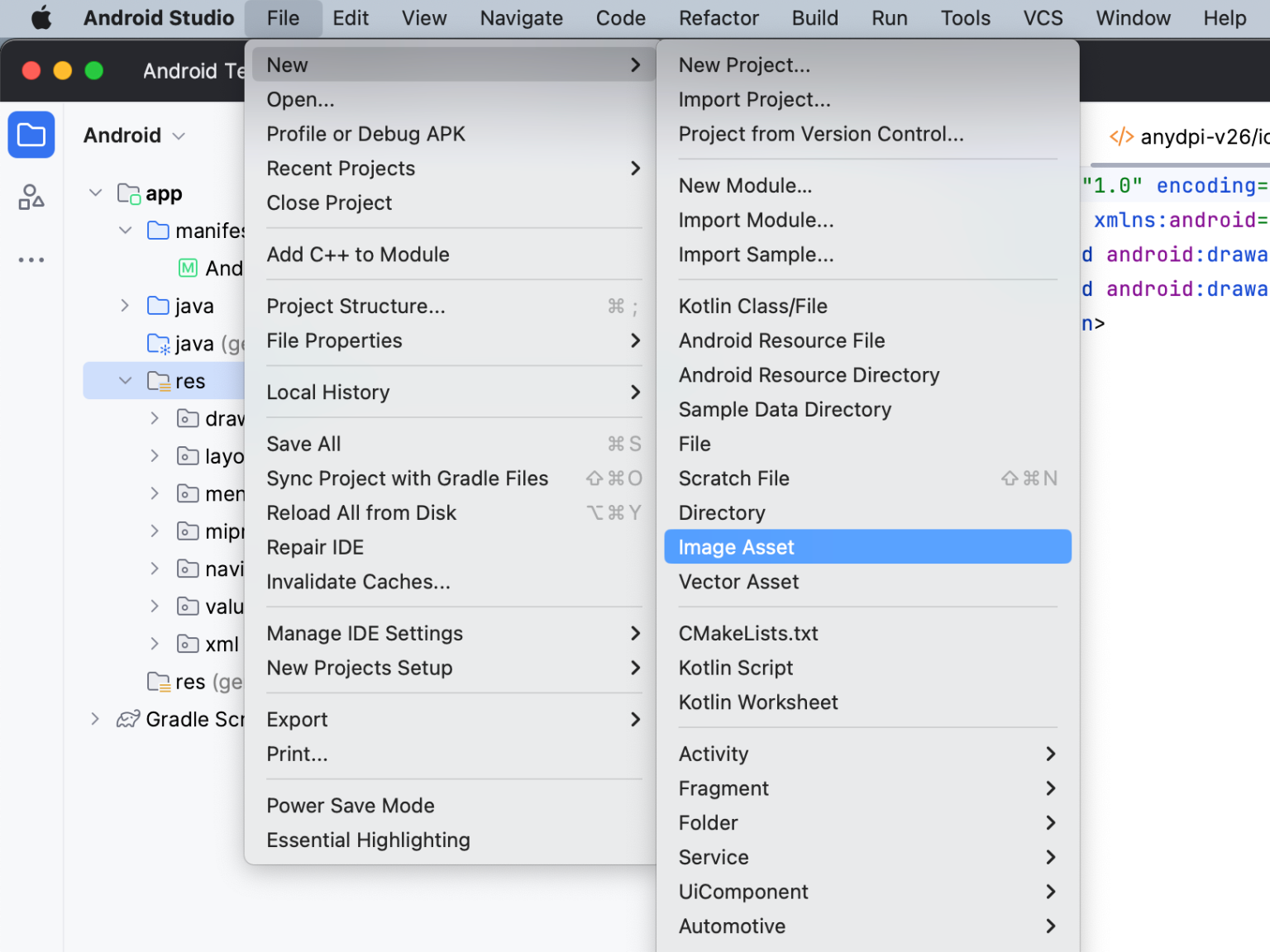The height and width of the screenshot is (952, 1270).
Task: Collapse the res folder node
Action: (x=126, y=381)
